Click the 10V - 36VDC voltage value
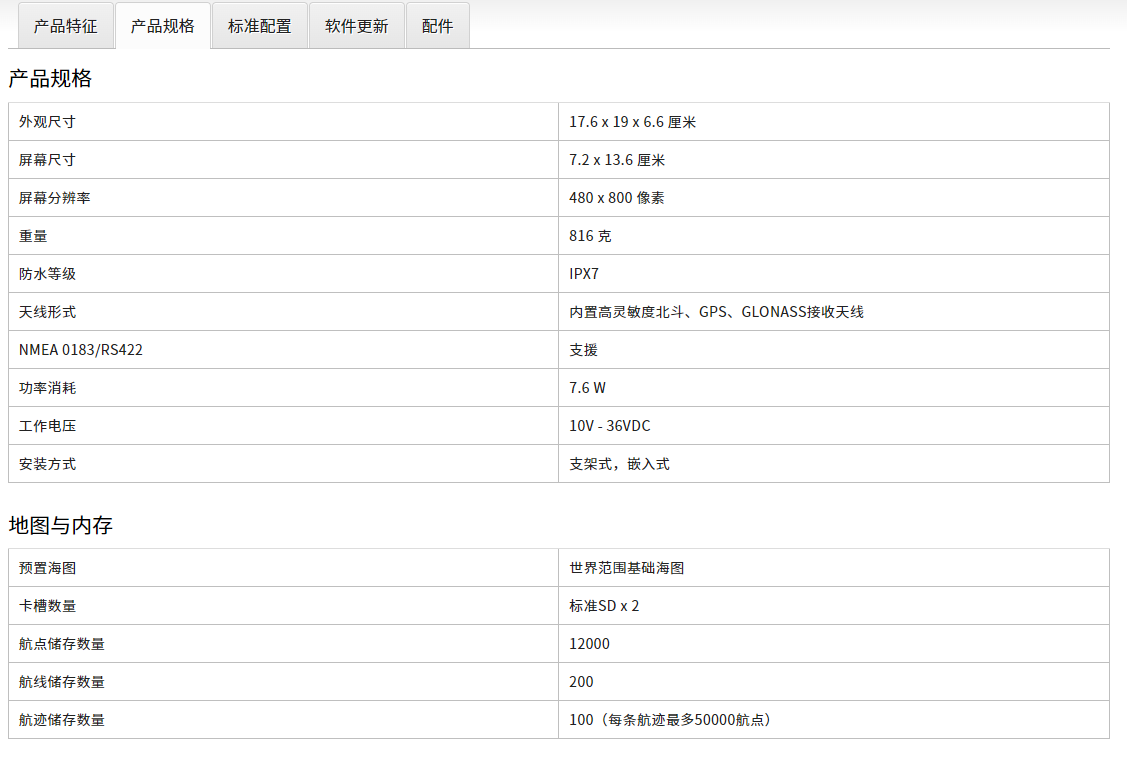 609,426
